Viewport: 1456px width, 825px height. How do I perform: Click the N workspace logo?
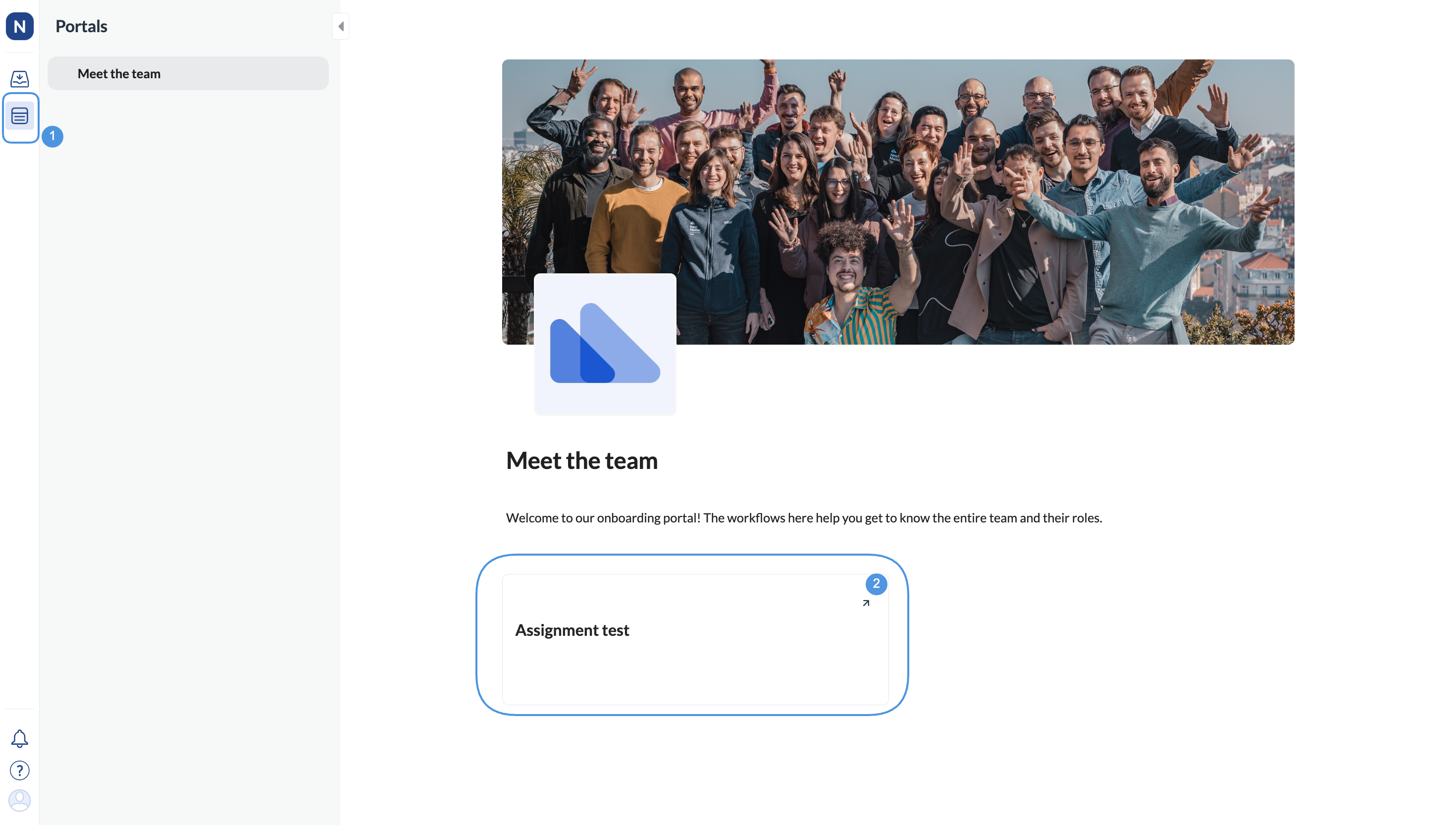pos(19,26)
